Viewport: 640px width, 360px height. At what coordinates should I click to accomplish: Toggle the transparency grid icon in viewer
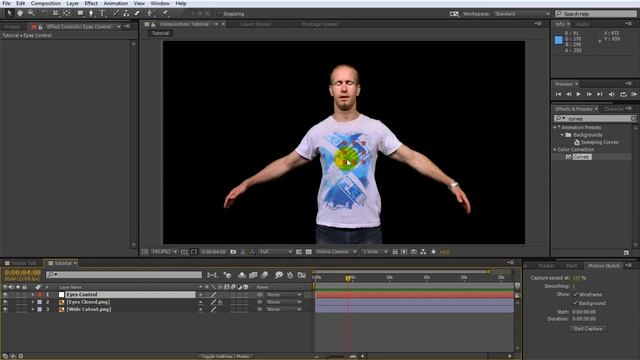[309, 252]
